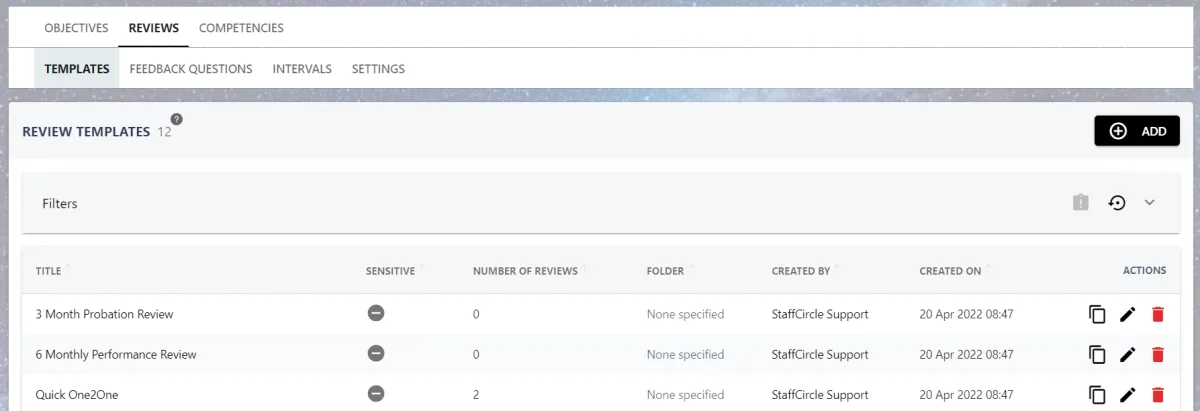Duplicate the 6 Monthly Performance Review template
1200x411 pixels.
click(x=1097, y=354)
